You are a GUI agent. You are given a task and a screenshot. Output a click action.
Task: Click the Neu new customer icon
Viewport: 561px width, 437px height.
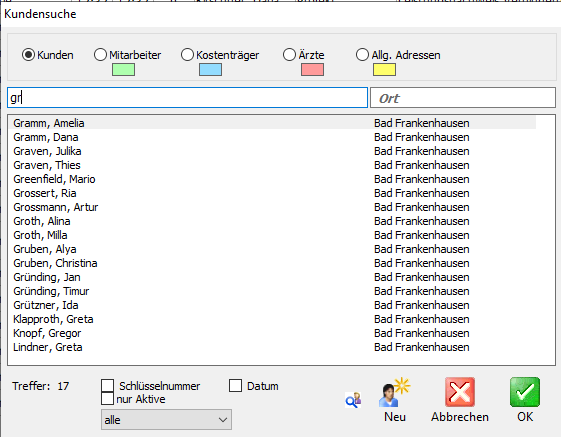click(394, 392)
